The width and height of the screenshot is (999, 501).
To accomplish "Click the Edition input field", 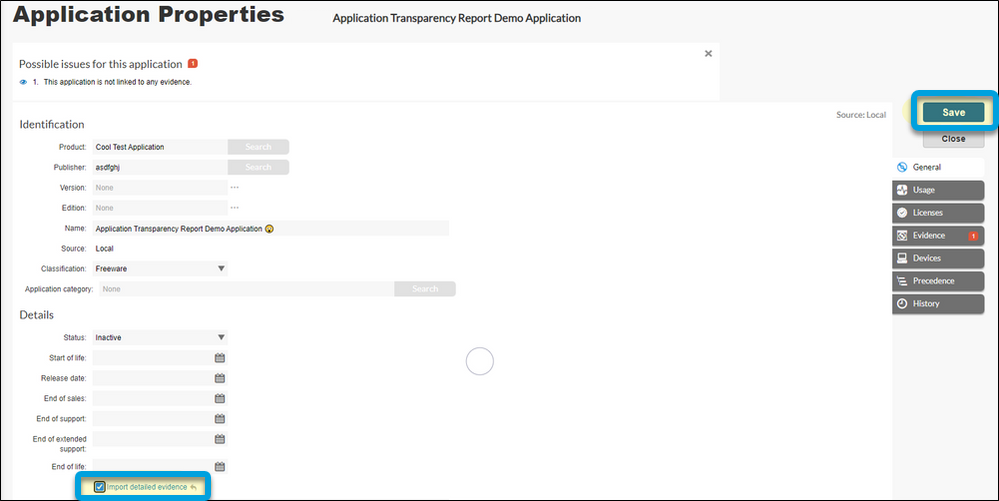I will [x=160, y=208].
